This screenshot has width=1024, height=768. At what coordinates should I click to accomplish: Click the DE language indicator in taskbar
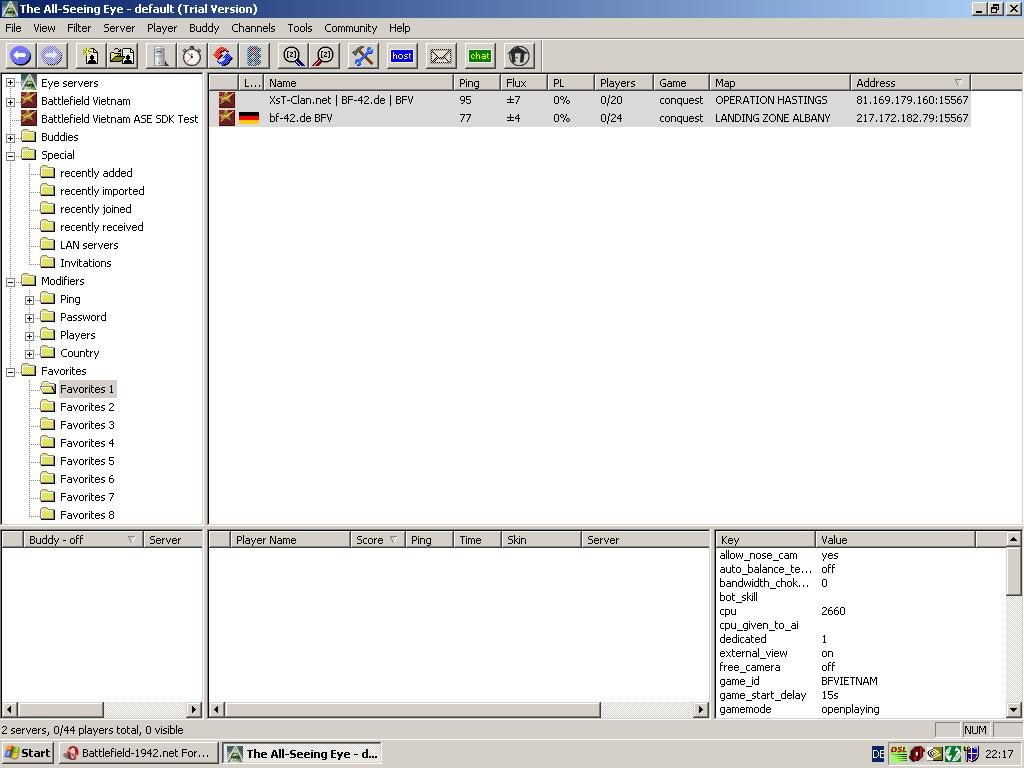[878, 754]
